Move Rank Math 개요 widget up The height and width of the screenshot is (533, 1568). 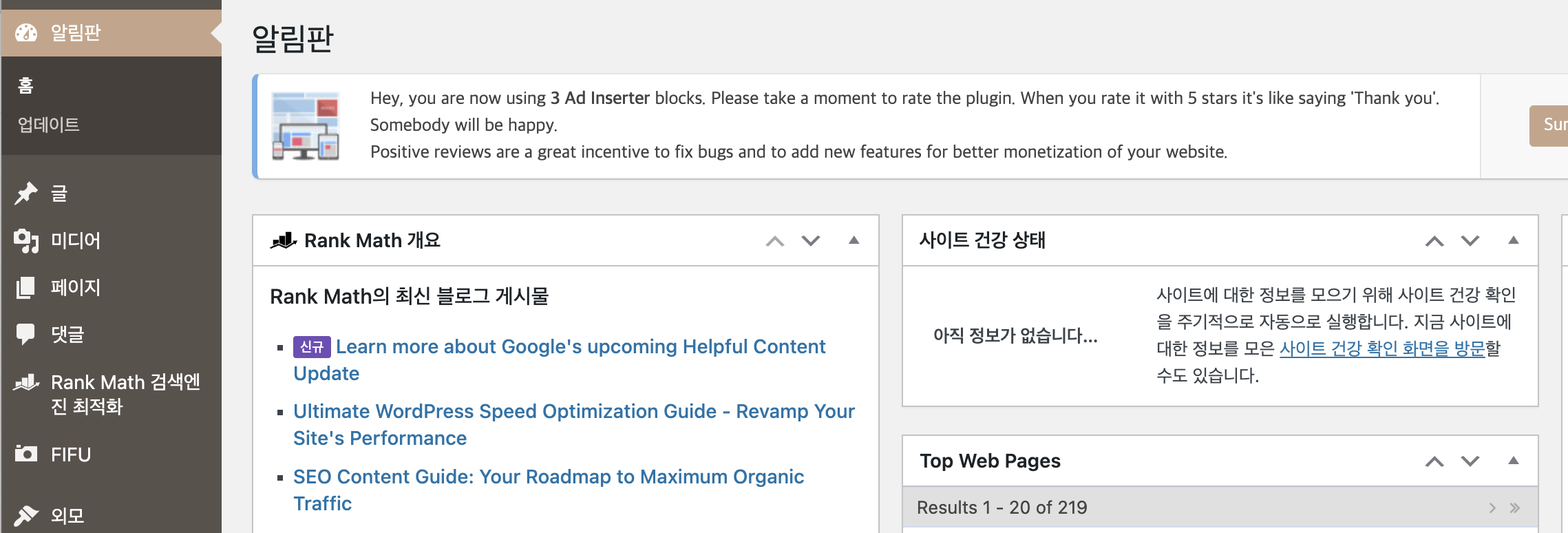[775, 241]
